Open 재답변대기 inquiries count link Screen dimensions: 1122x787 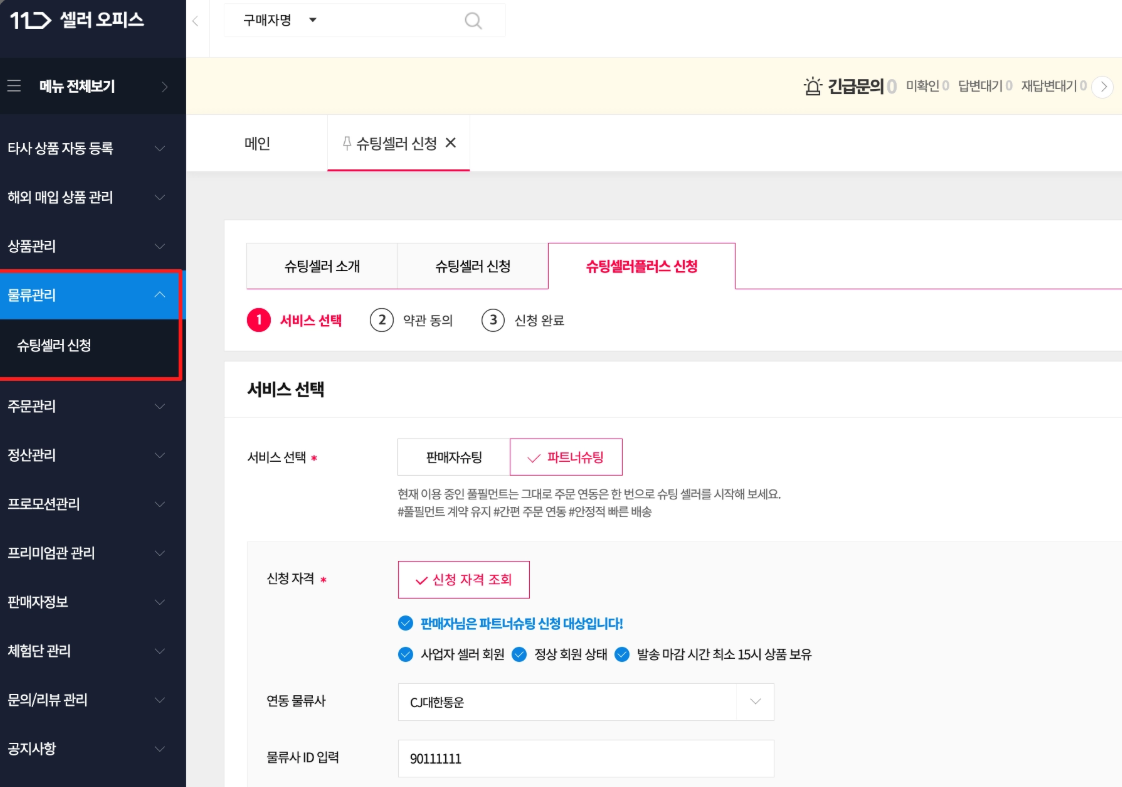[1054, 86]
